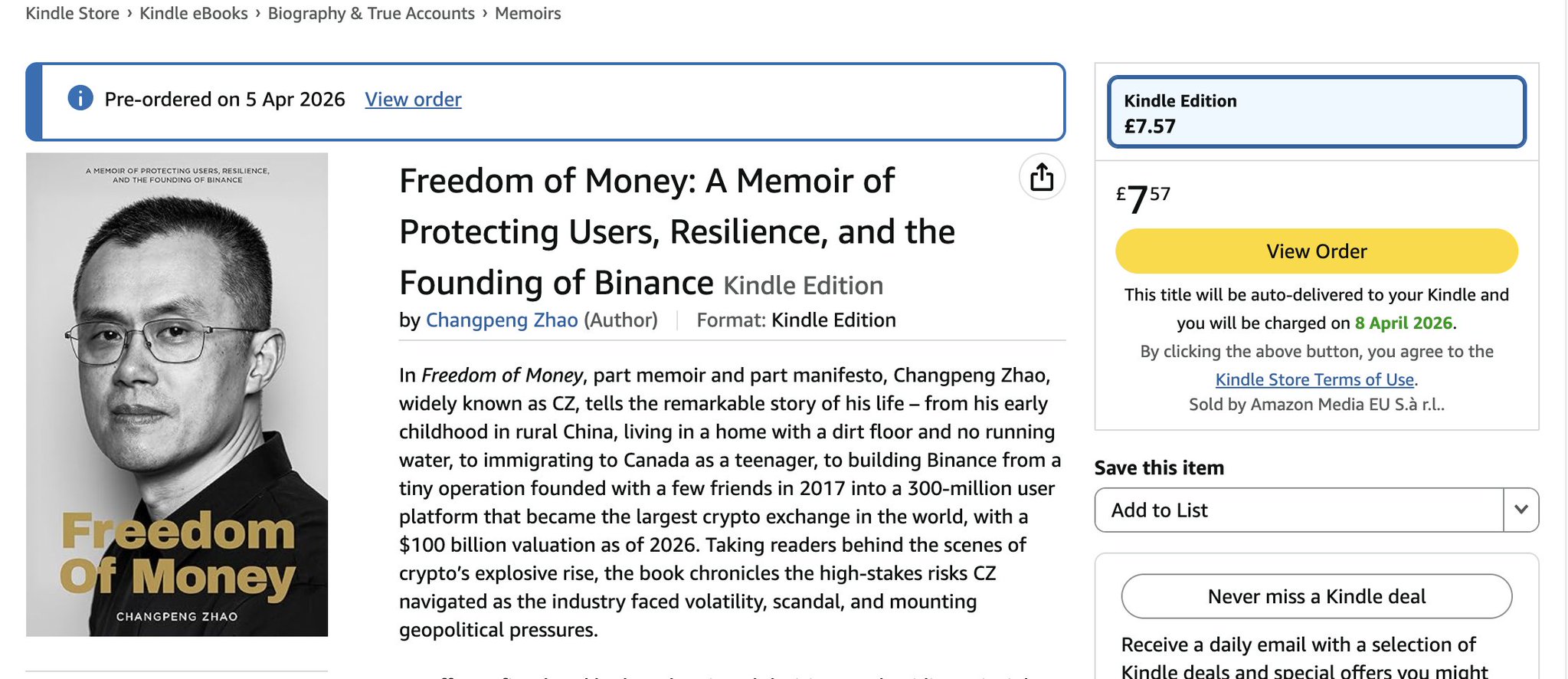The height and width of the screenshot is (679, 1568).
Task: Click the Save this item heading
Action: point(1159,467)
